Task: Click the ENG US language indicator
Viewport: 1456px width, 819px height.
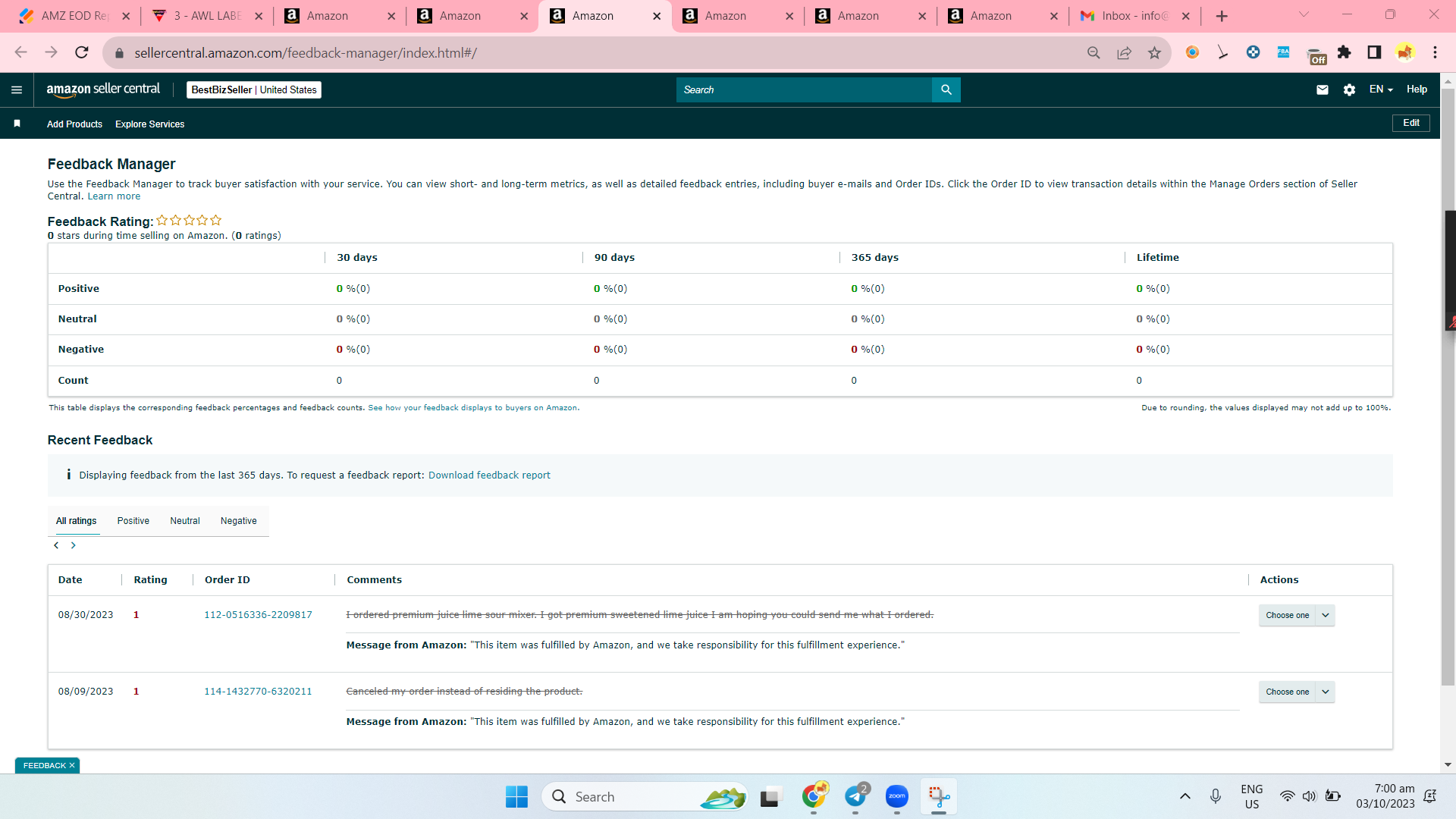Action: (1252, 796)
